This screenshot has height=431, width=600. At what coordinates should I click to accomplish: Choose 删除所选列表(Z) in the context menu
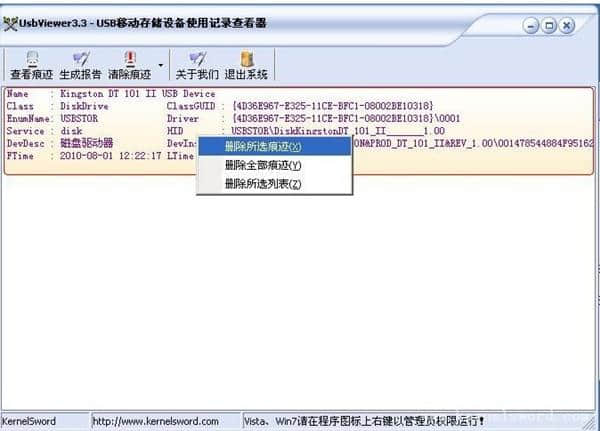pos(263,184)
